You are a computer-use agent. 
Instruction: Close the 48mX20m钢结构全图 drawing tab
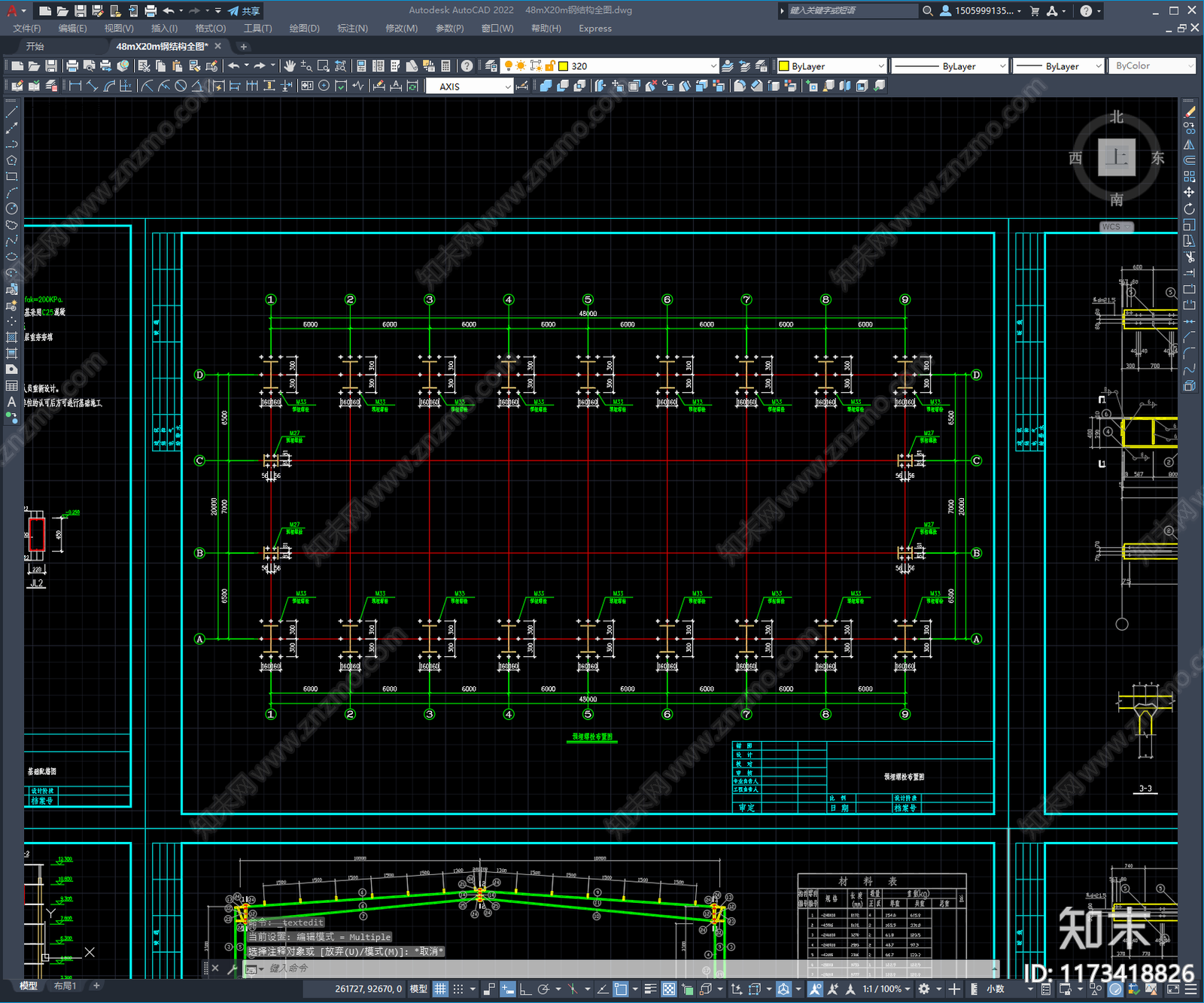point(217,46)
